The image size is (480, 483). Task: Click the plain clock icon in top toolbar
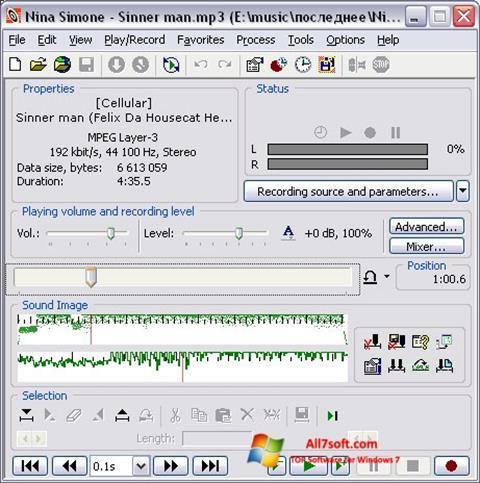(x=303, y=65)
